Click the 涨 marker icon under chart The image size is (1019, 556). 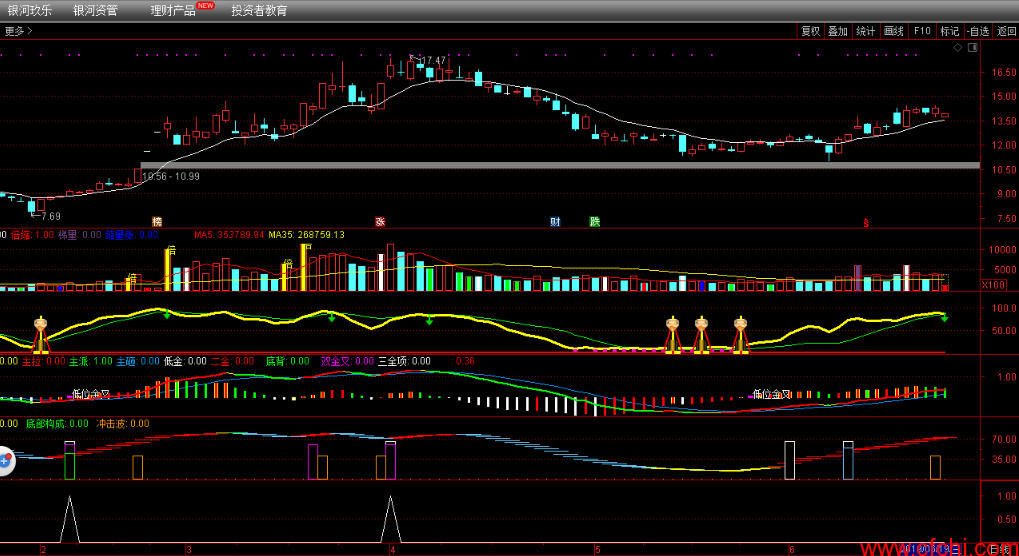click(380, 221)
